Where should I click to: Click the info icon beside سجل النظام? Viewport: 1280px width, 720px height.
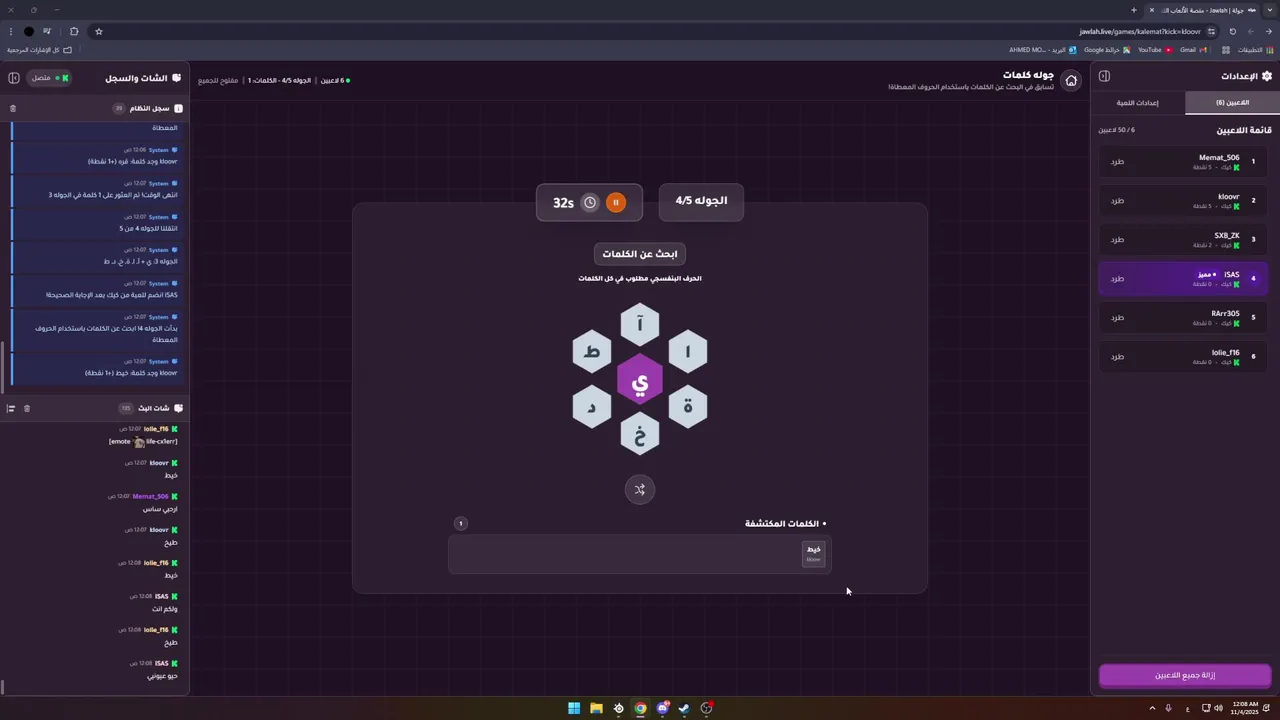pos(178,108)
